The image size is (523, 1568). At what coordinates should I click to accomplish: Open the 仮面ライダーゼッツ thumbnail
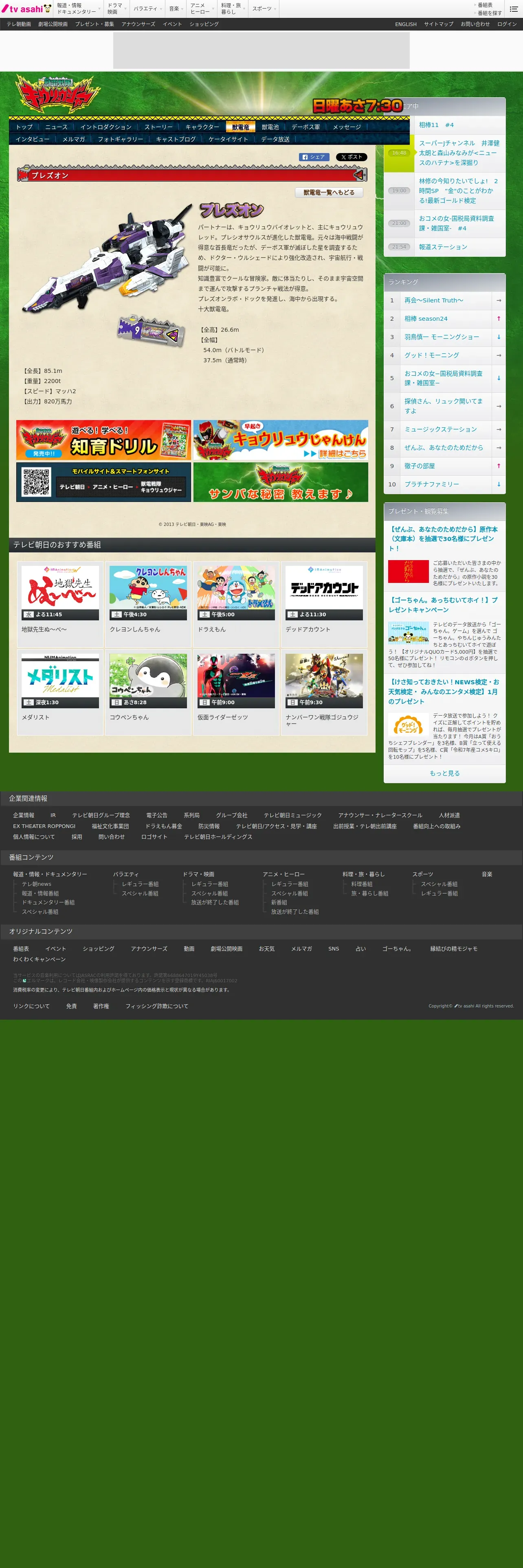point(236,681)
